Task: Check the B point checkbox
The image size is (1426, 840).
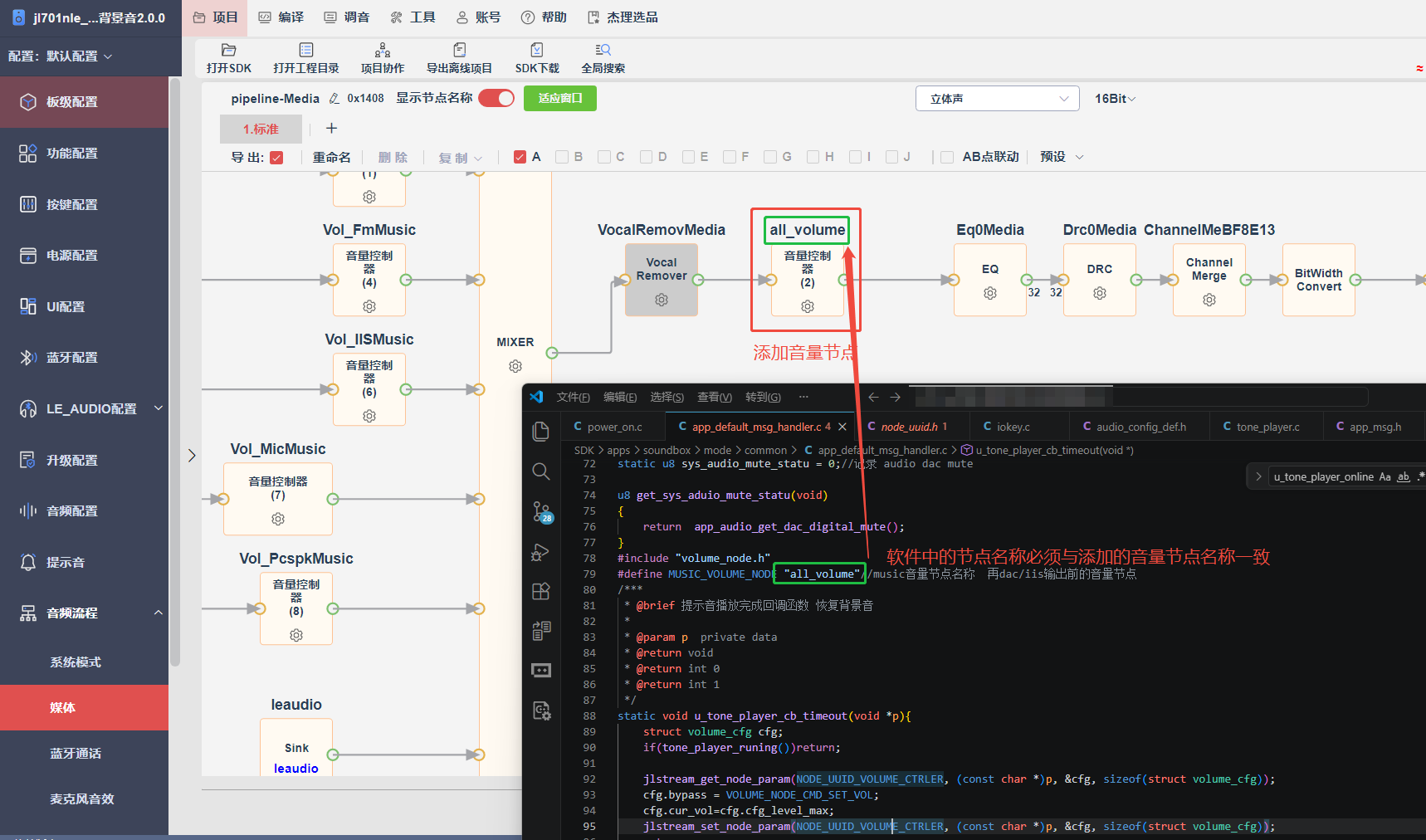Action: click(x=562, y=157)
